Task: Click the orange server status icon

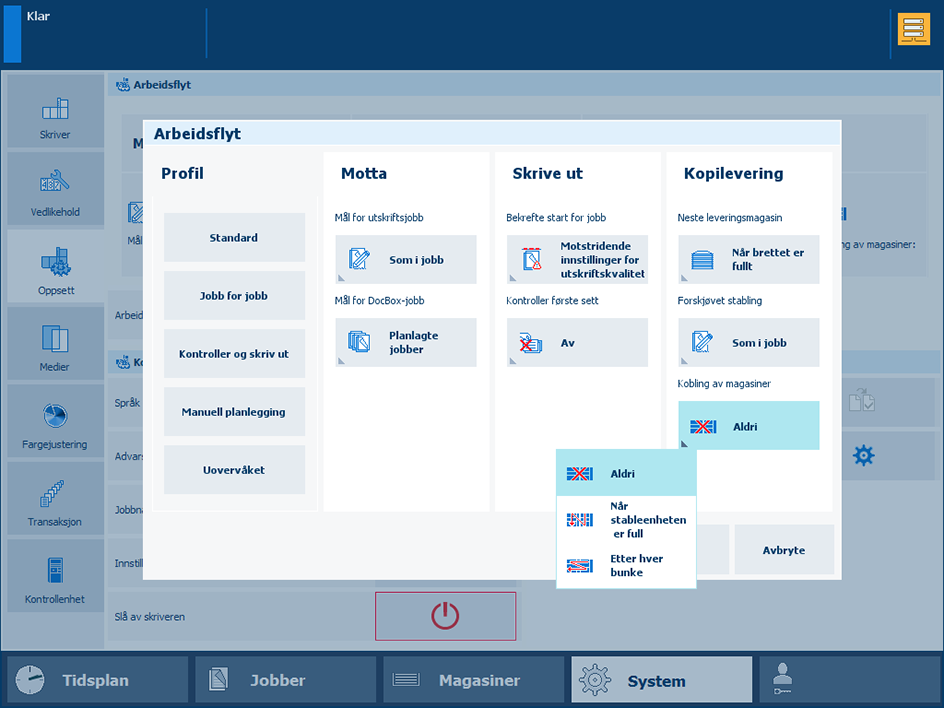Action: pyautogui.click(x=913, y=29)
